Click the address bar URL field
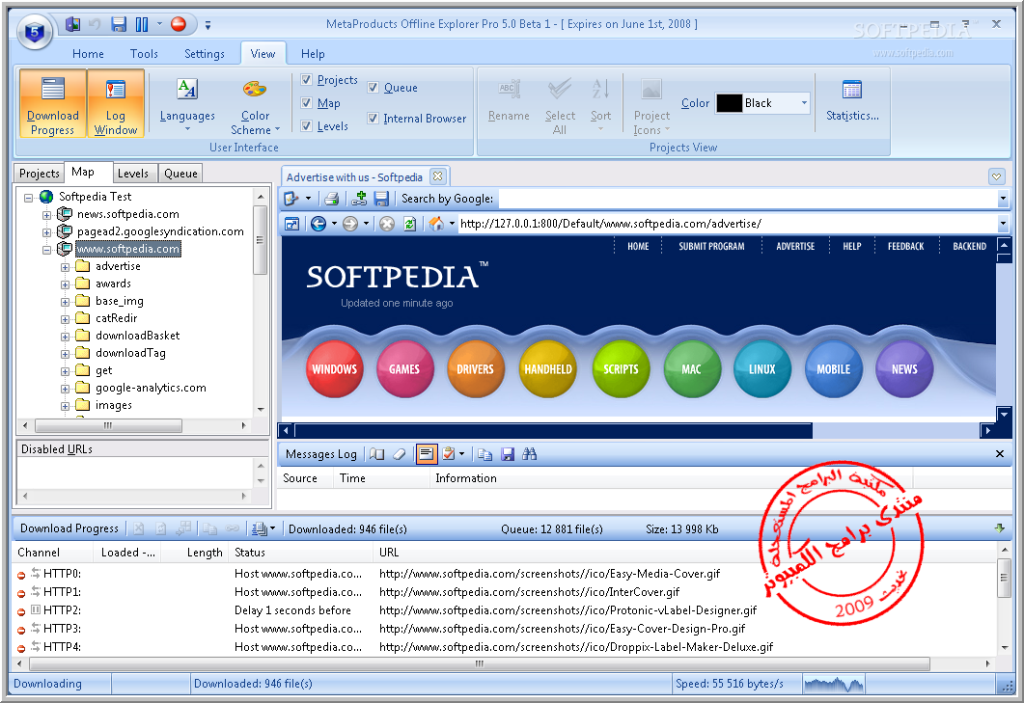Viewport: 1024px width, 703px height. [727, 224]
